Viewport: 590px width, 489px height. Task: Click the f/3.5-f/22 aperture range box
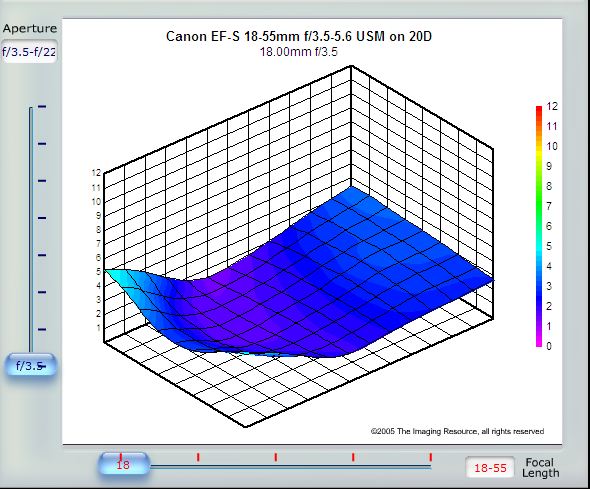click(29, 52)
